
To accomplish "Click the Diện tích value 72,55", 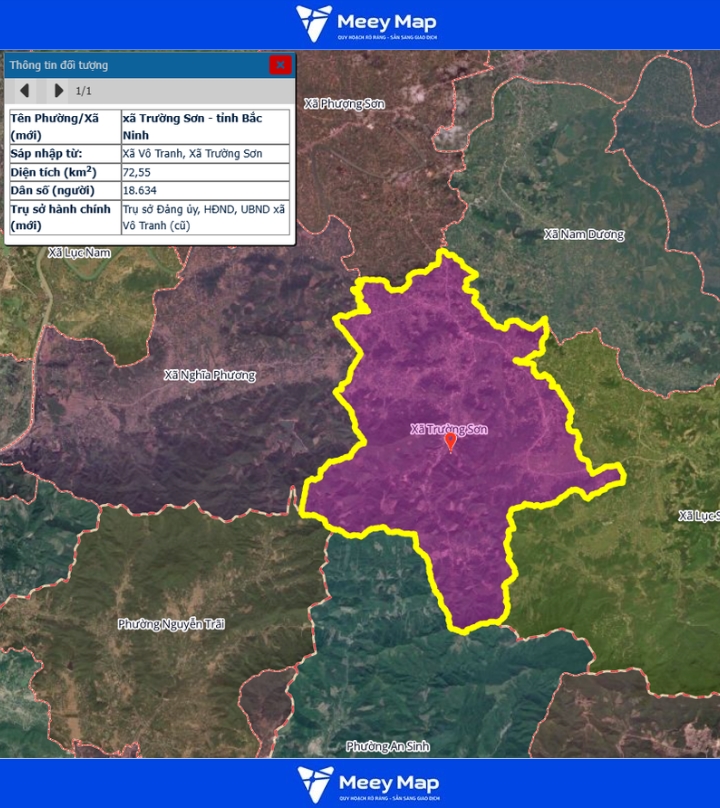I will coord(137,172).
